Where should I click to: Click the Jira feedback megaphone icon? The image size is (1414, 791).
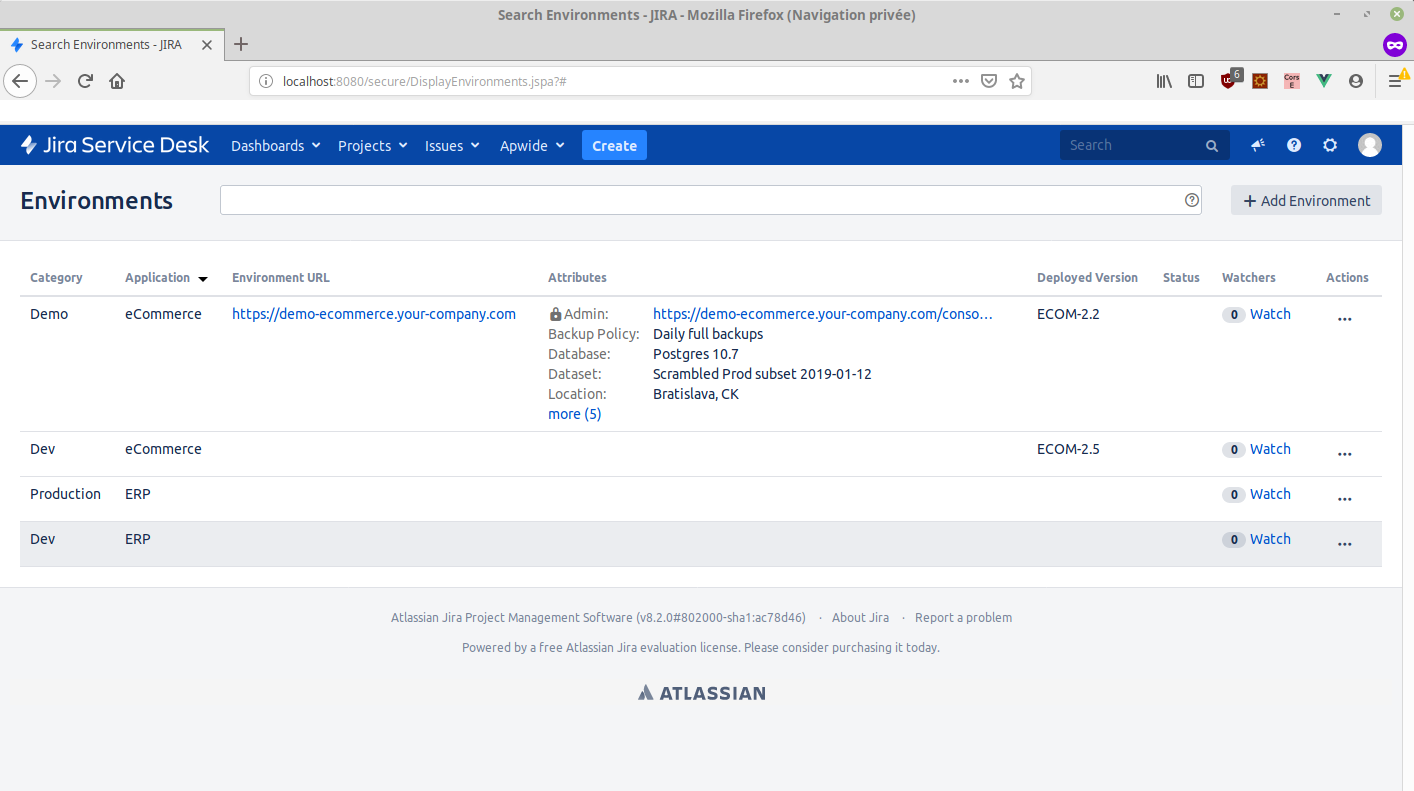click(1258, 145)
